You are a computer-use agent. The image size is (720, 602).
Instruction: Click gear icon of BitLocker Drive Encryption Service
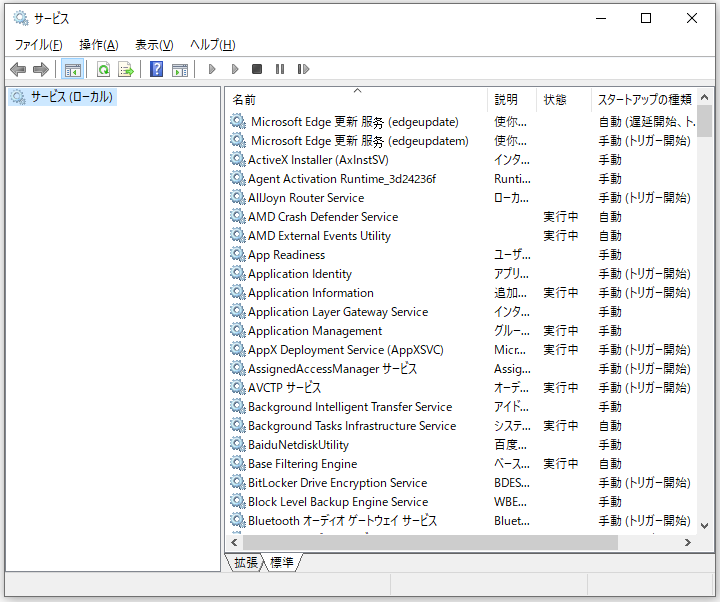237,483
